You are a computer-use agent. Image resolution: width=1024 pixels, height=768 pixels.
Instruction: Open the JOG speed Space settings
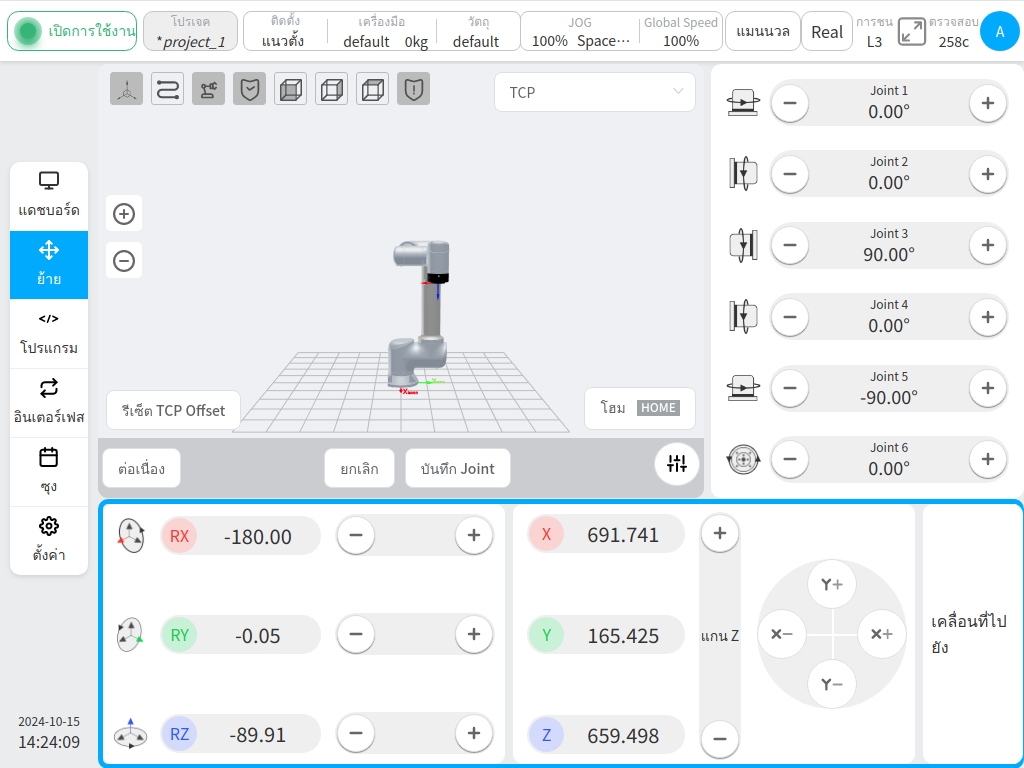coord(580,31)
